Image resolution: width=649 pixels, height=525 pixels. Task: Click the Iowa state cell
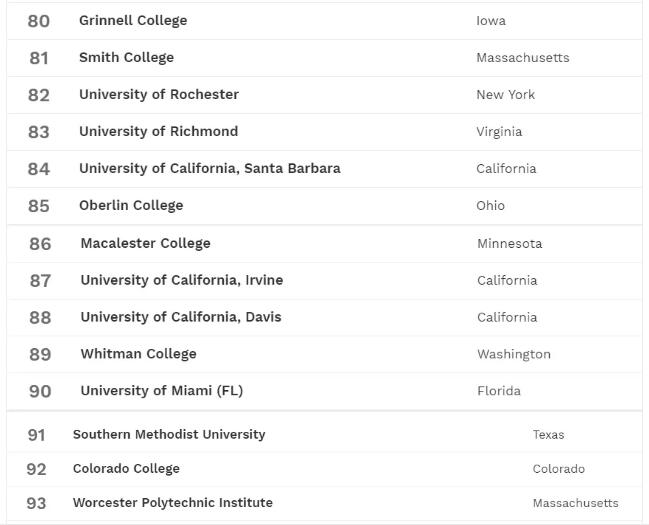[x=491, y=20]
